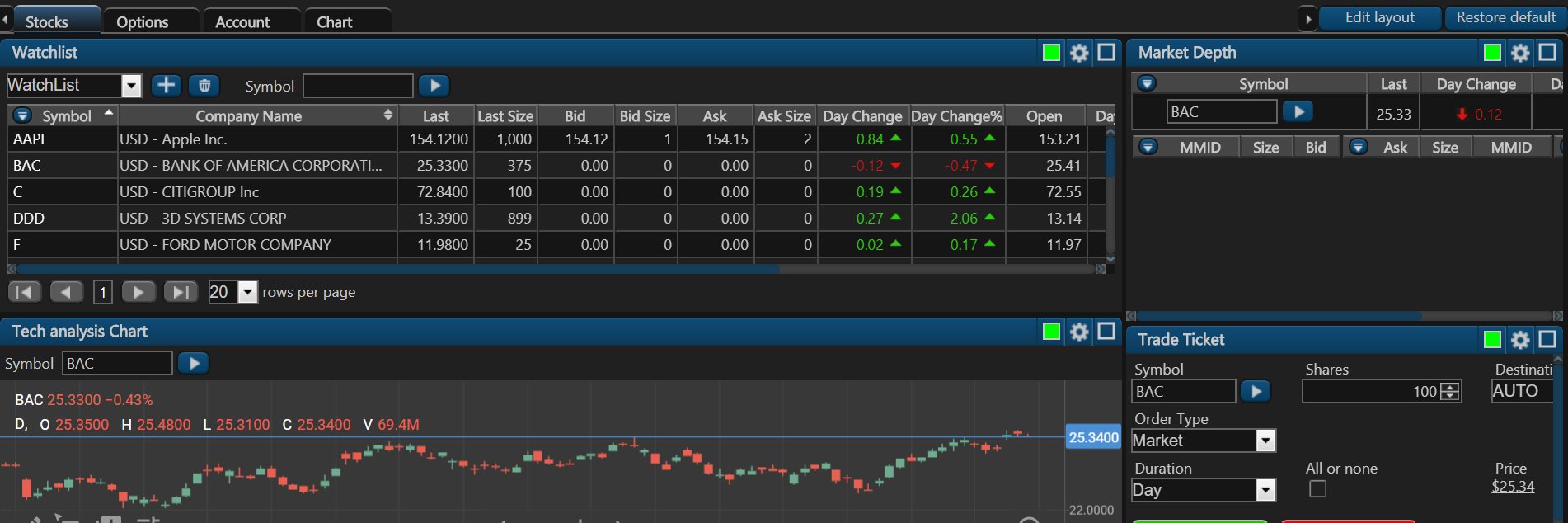Screen dimensions: 1568x523
Task: Click the Edit layout button
Action: pos(1380,17)
